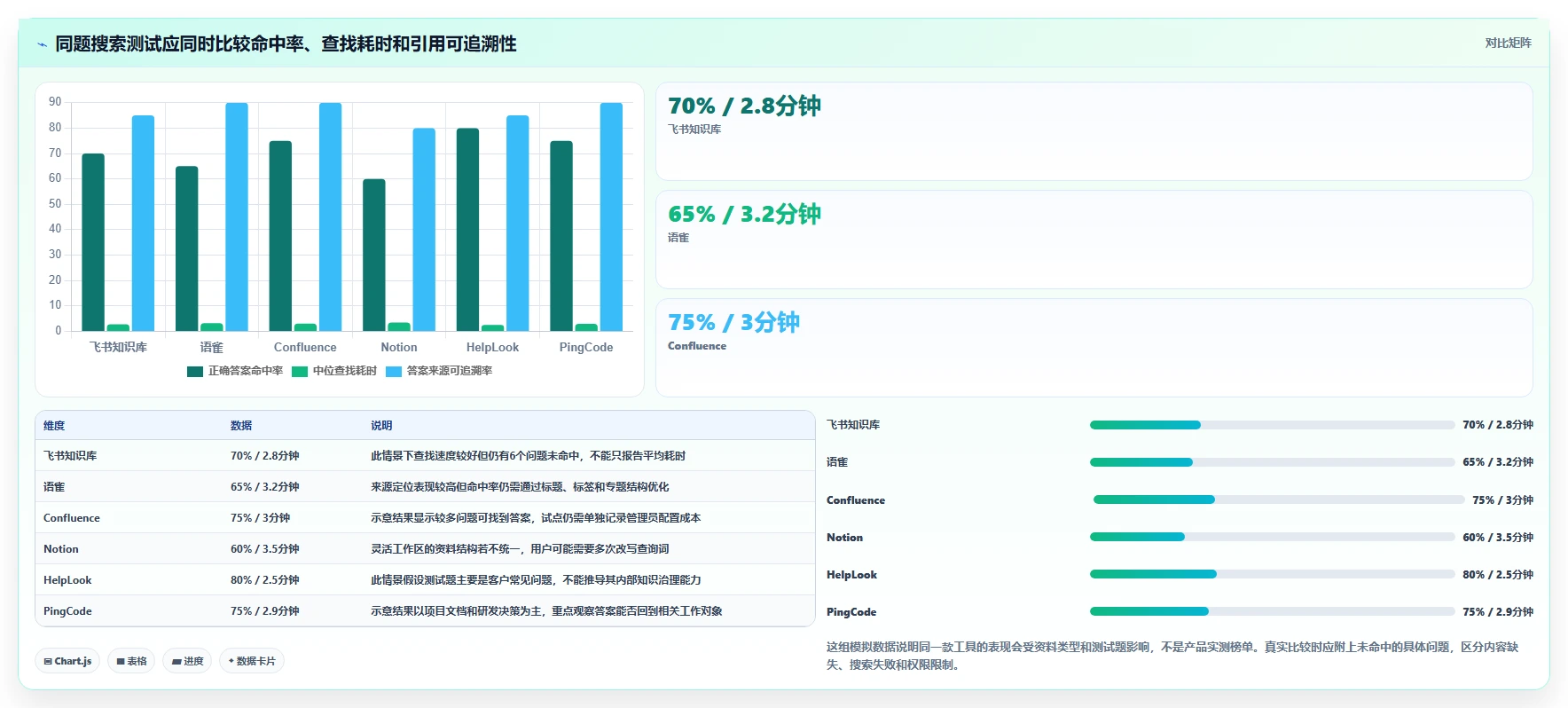Toggle the 正确答案命中率 legend entry
Screen dimensions: 1568x708
point(235,371)
